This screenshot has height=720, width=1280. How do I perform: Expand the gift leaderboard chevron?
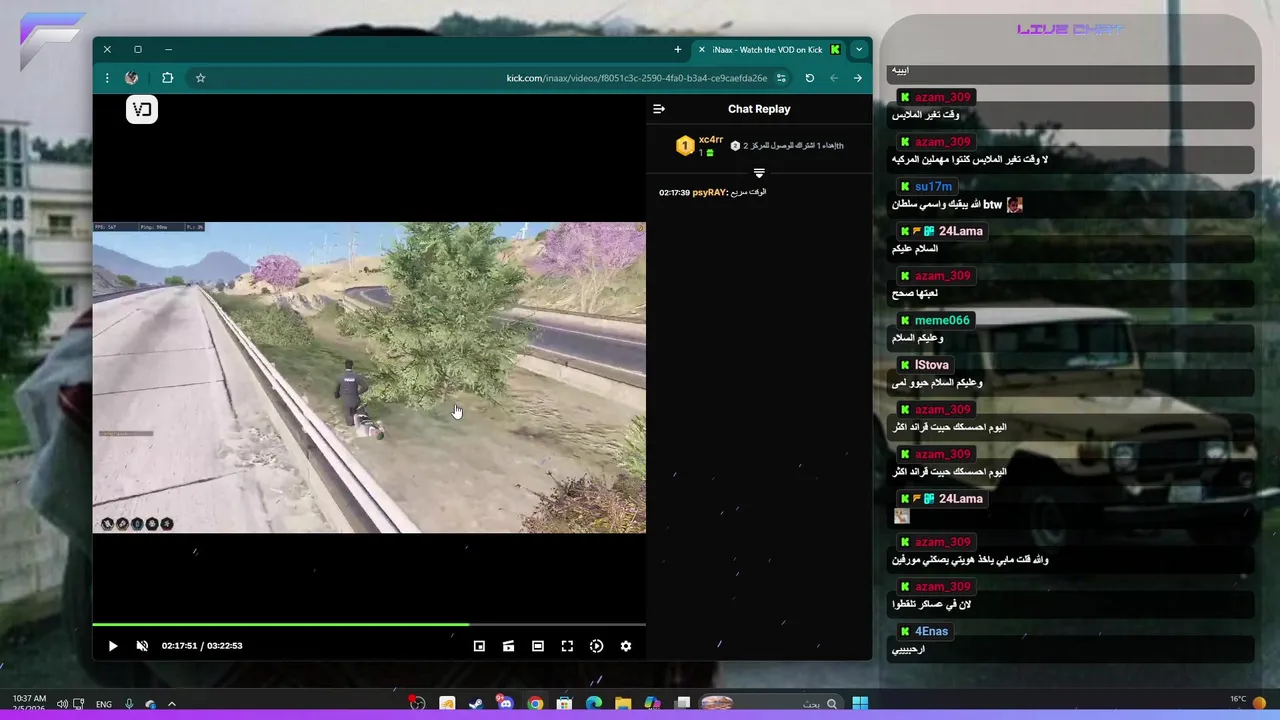[x=759, y=173]
